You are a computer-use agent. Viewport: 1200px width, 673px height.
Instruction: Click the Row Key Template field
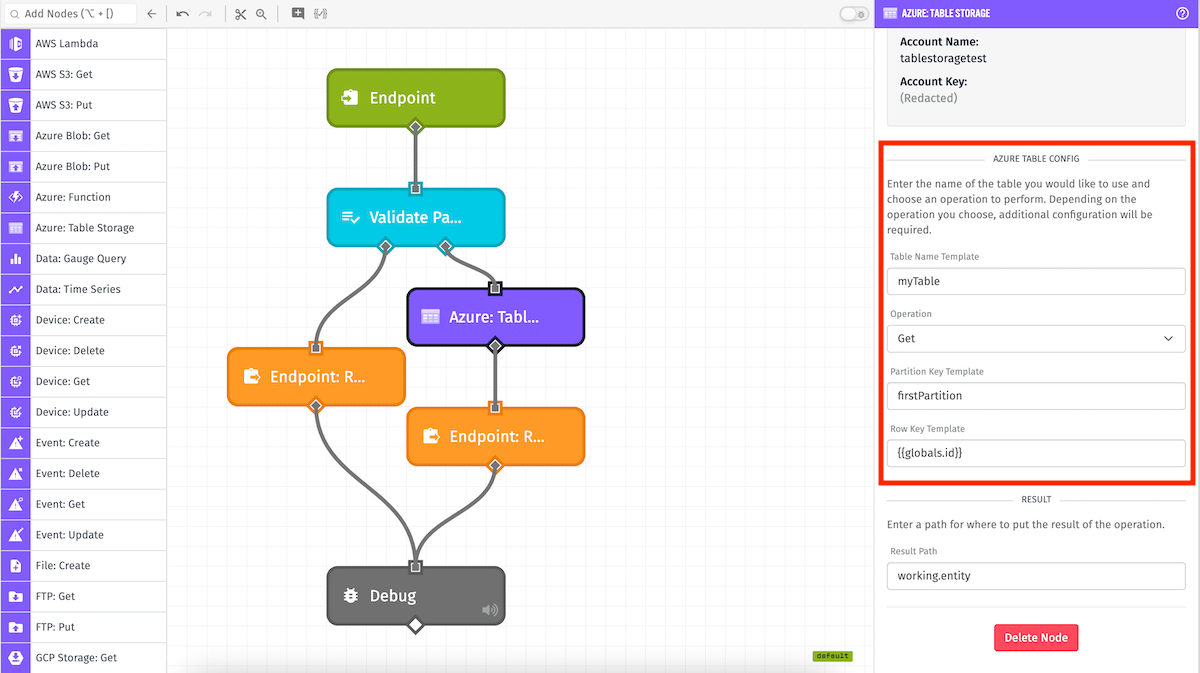click(1036, 453)
